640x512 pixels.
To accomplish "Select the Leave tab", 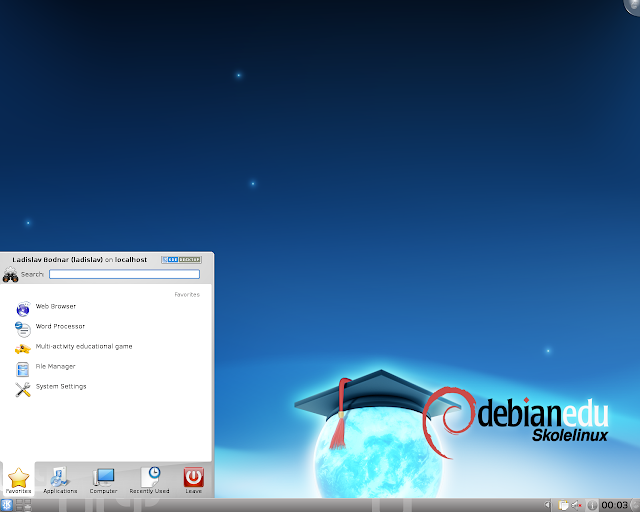I will coord(193,480).
